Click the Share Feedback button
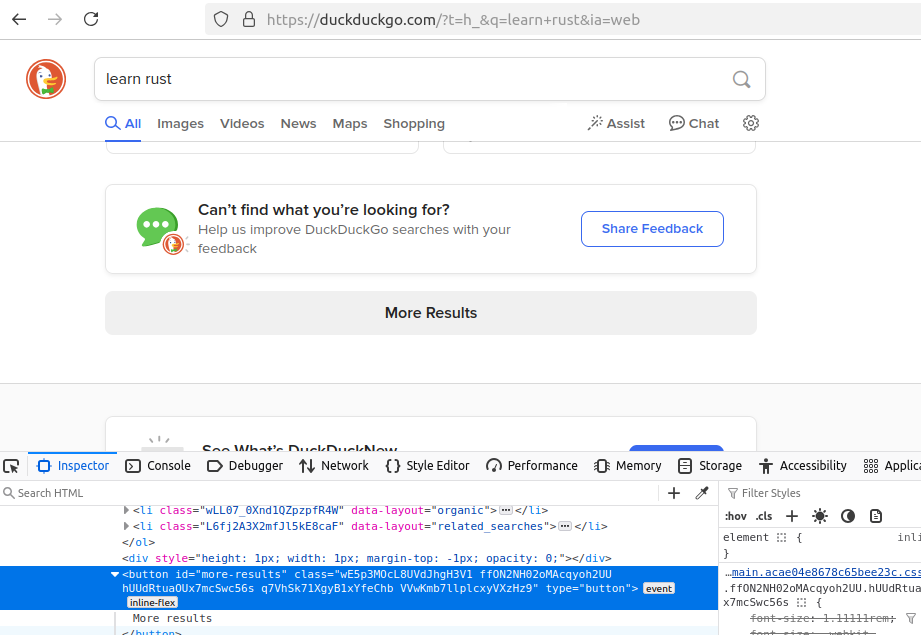The width and height of the screenshot is (921, 635). click(652, 229)
